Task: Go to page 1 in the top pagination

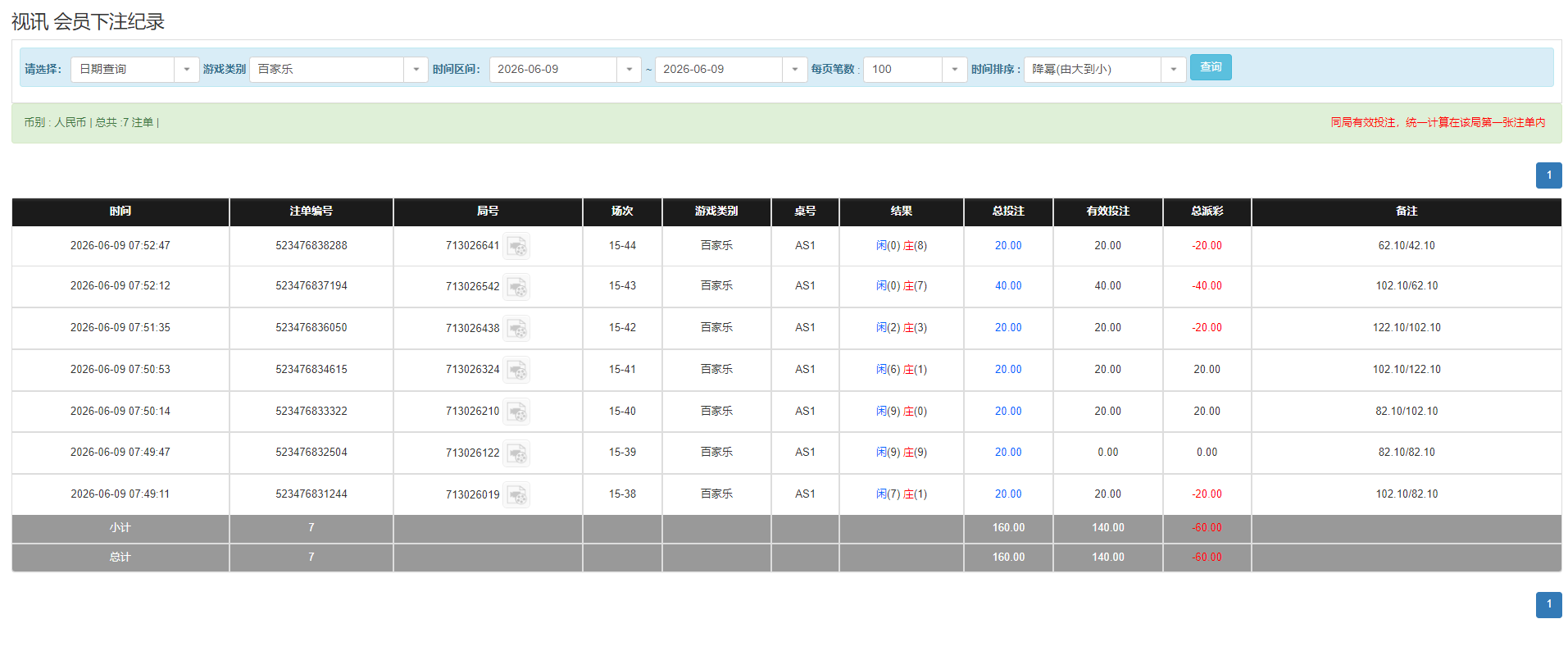Action: point(1548,175)
